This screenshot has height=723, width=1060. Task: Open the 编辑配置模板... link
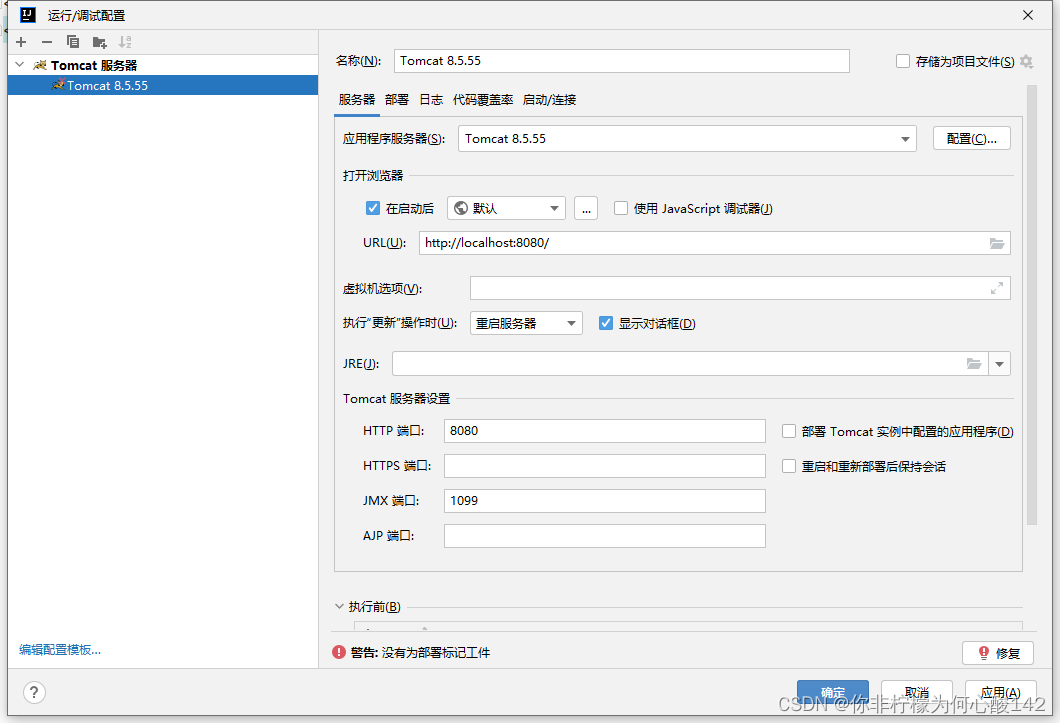point(59,650)
